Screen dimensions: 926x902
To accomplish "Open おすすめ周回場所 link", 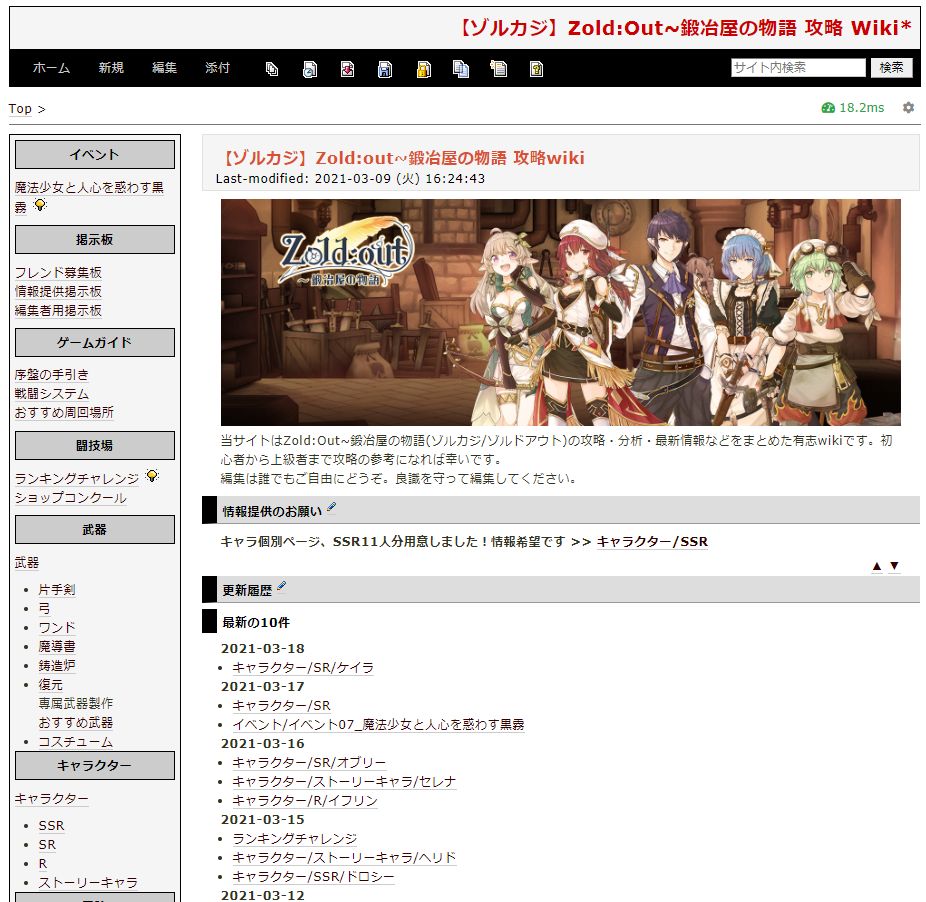I will (x=64, y=412).
